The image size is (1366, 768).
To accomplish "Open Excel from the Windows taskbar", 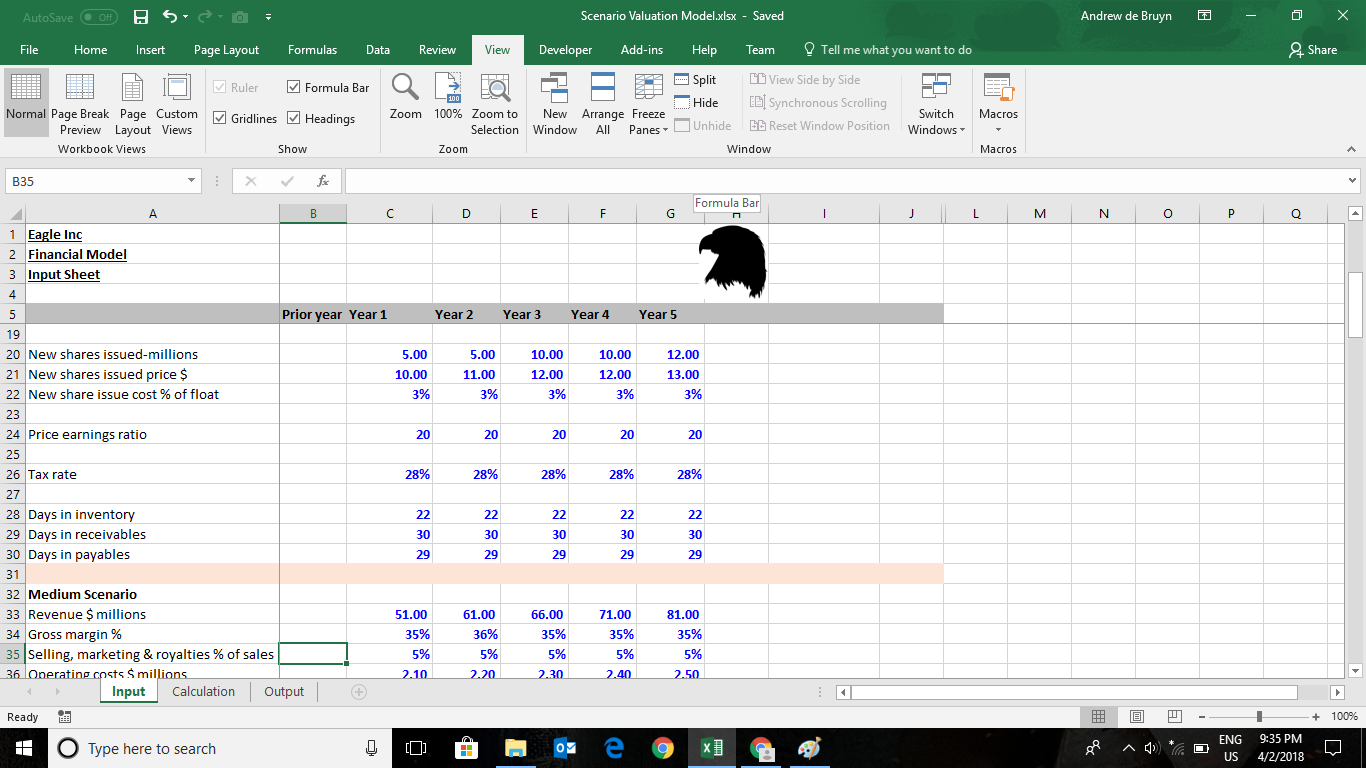I will pos(713,748).
